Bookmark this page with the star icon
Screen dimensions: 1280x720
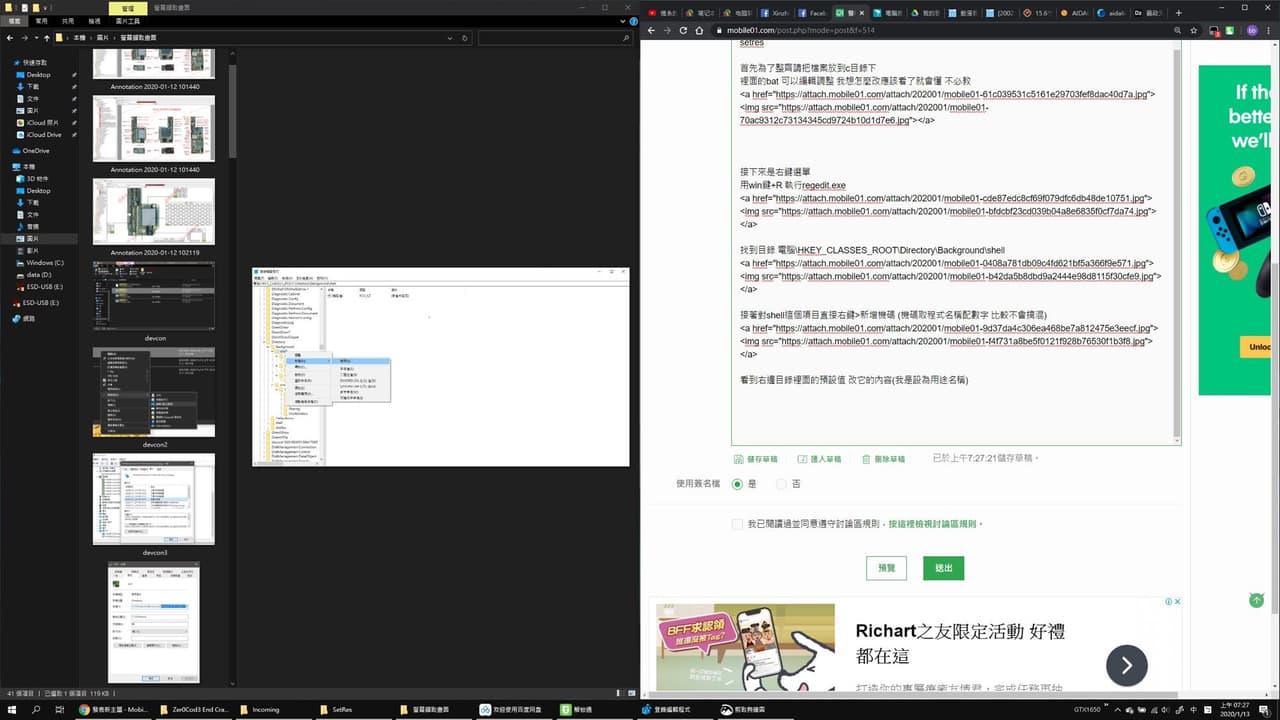(x=1195, y=30)
